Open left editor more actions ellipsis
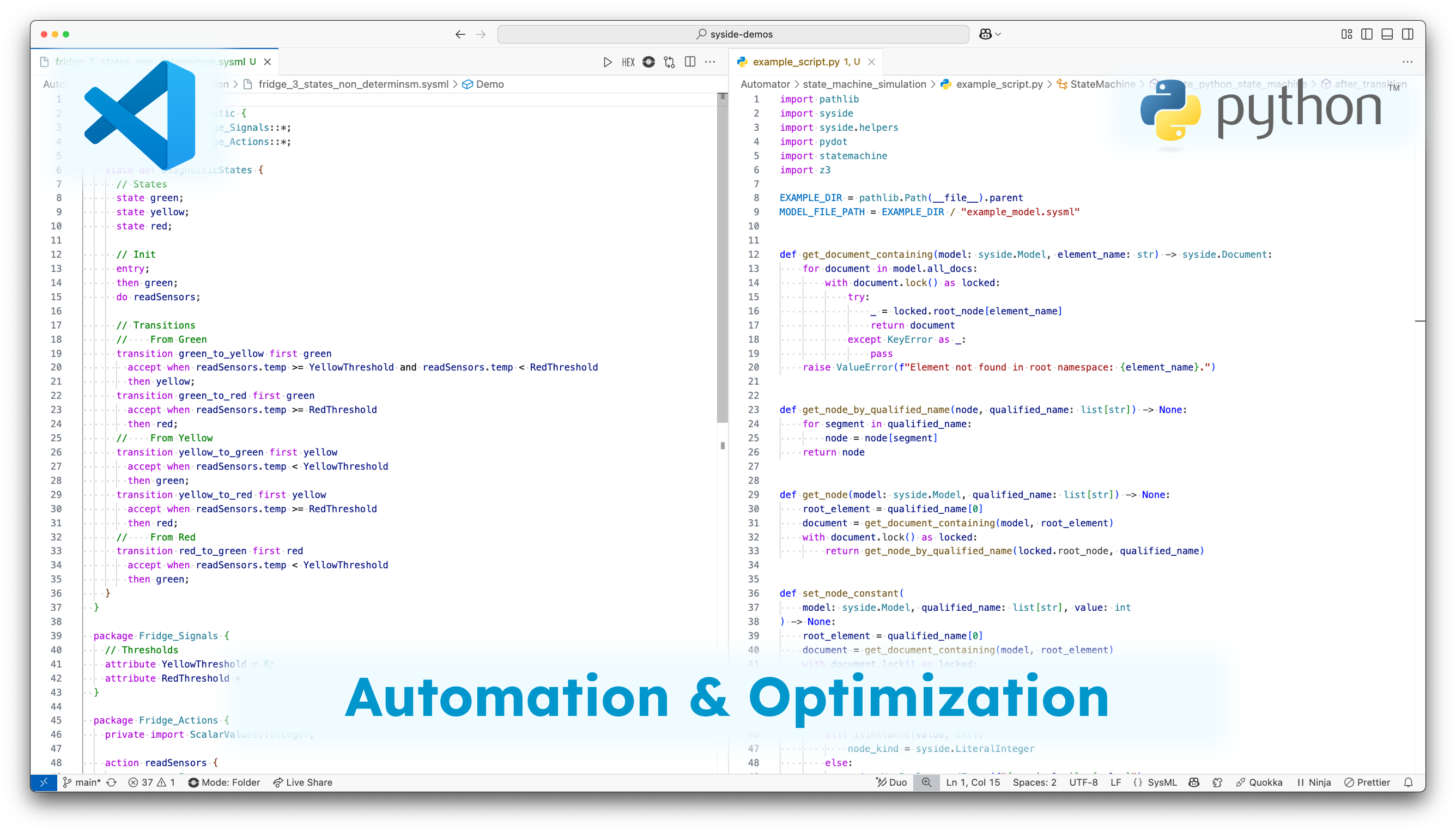 (x=710, y=62)
